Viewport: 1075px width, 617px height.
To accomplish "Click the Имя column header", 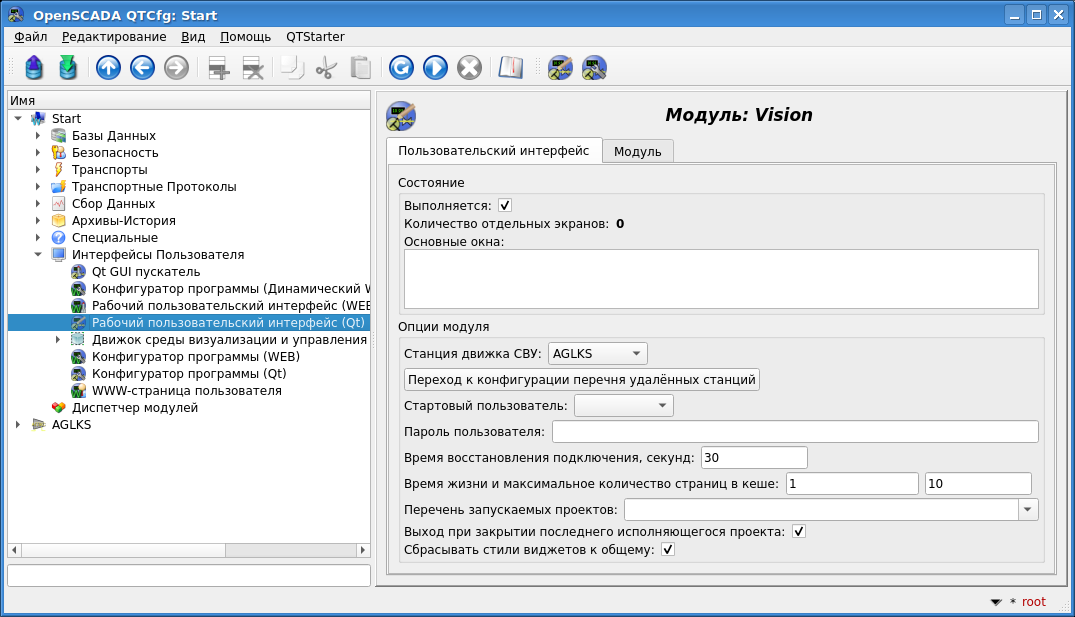I will [x=189, y=101].
